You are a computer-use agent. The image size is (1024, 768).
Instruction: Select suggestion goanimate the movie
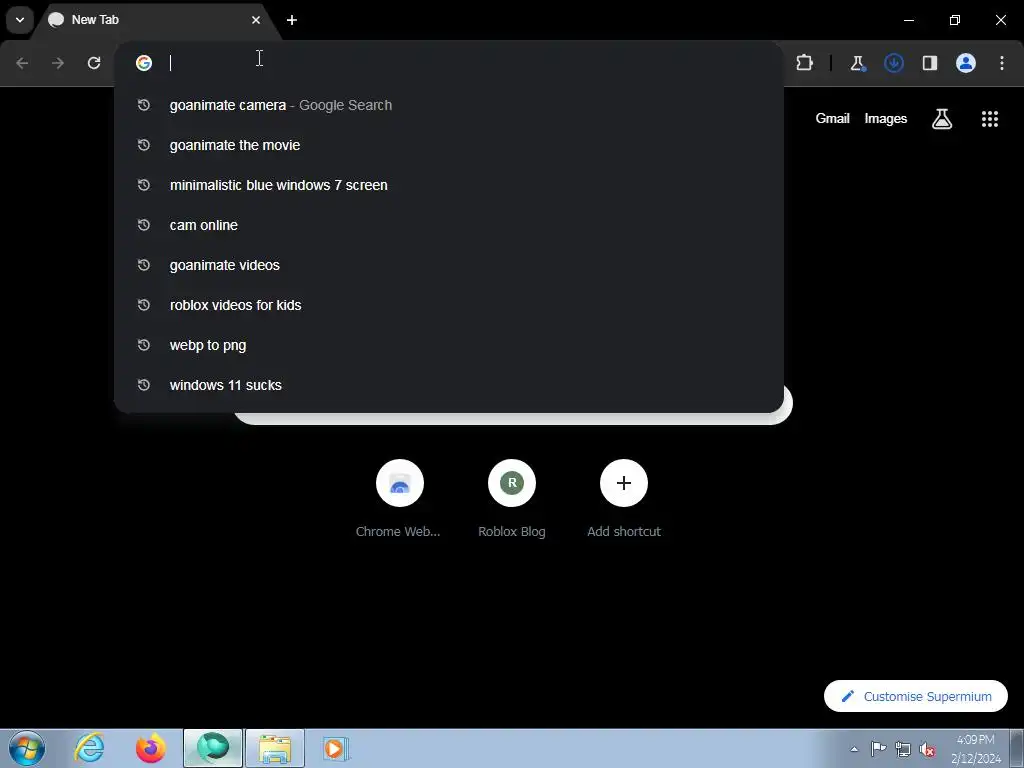(449, 145)
